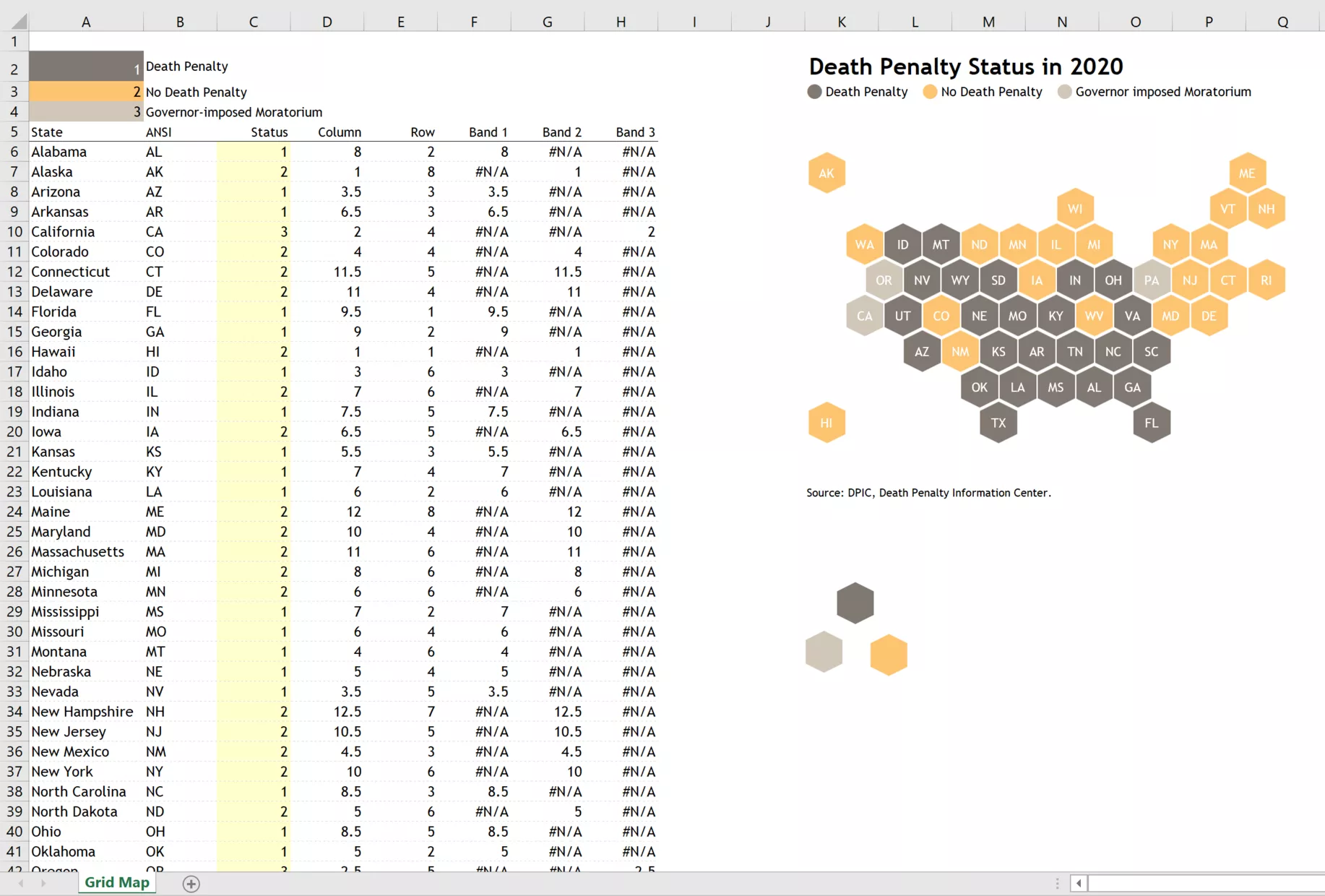The image size is (1325, 896).
Task: Select the TX hexagon on the map
Action: (x=998, y=423)
